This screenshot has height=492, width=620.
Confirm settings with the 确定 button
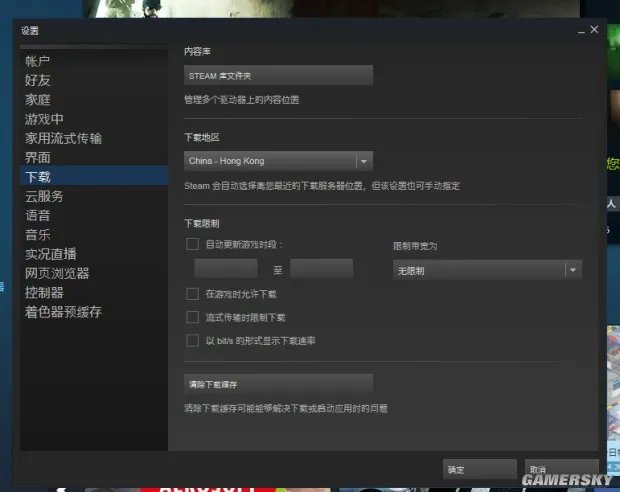pyautogui.click(x=480, y=469)
